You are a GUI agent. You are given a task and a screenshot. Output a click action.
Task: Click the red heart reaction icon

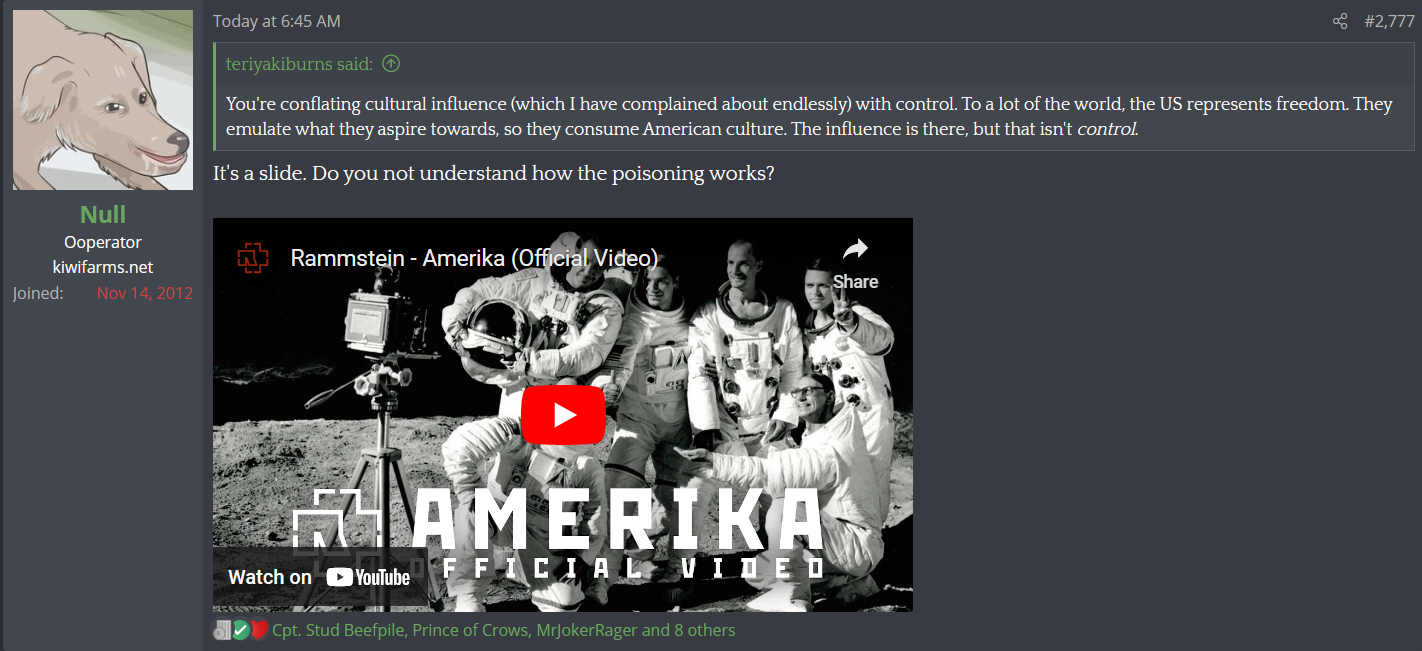(259, 630)
